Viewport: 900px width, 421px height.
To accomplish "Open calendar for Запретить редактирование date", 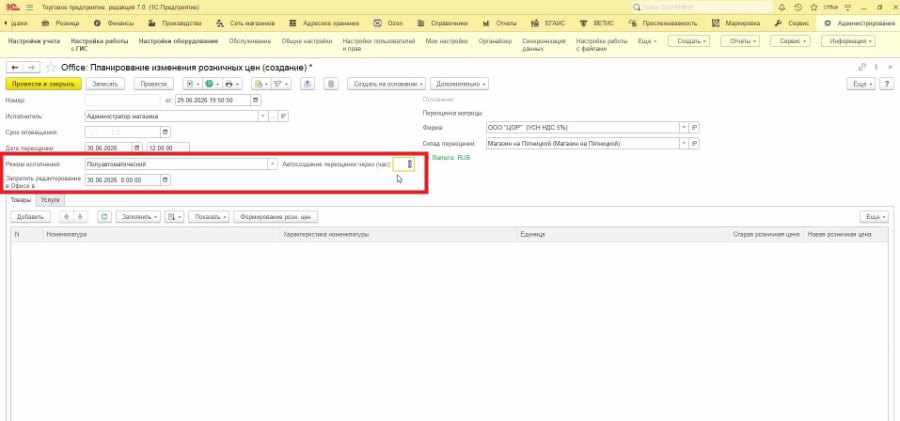I will 165,180.
